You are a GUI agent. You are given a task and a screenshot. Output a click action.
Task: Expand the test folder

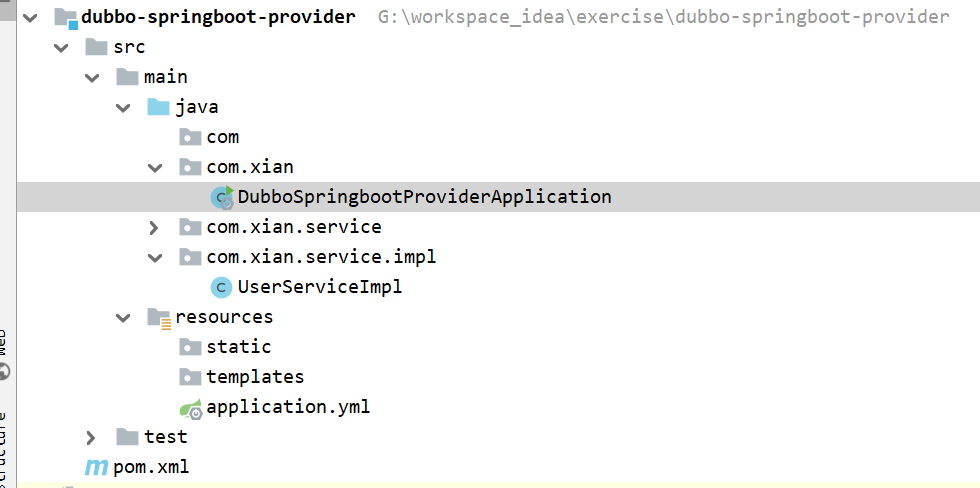[91, 437]
